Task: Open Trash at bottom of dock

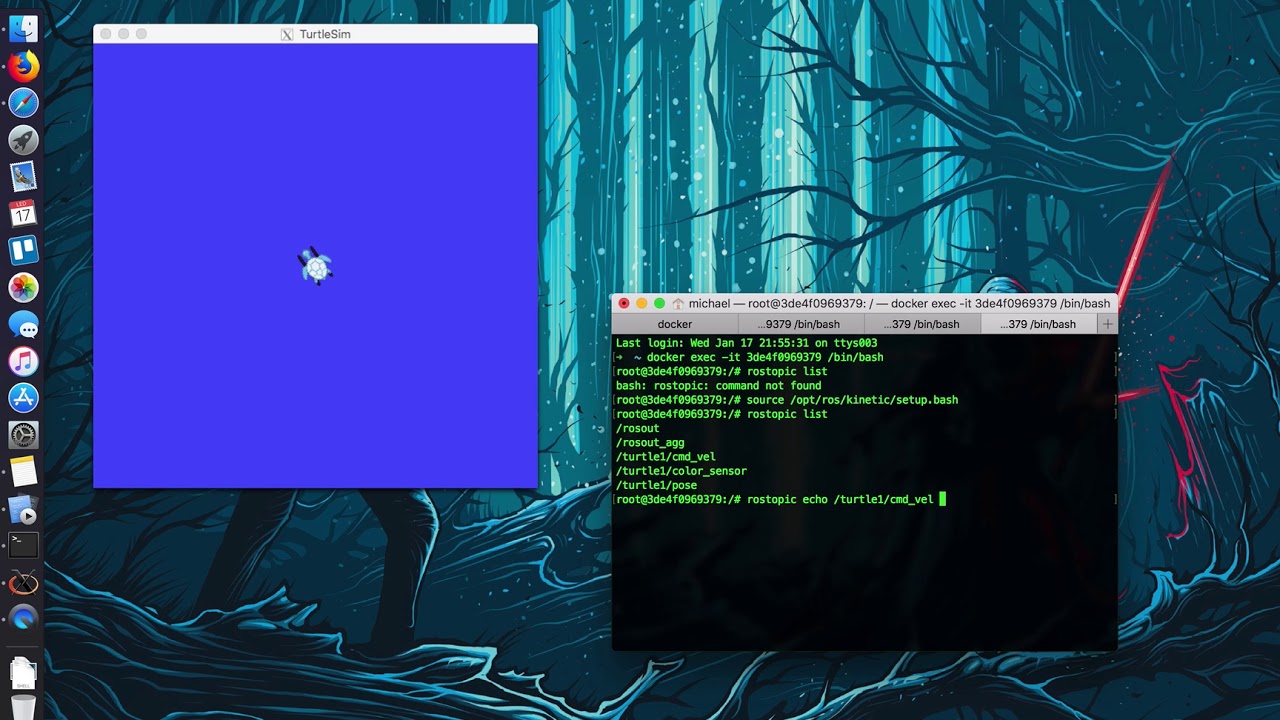Action: [24, 706]
